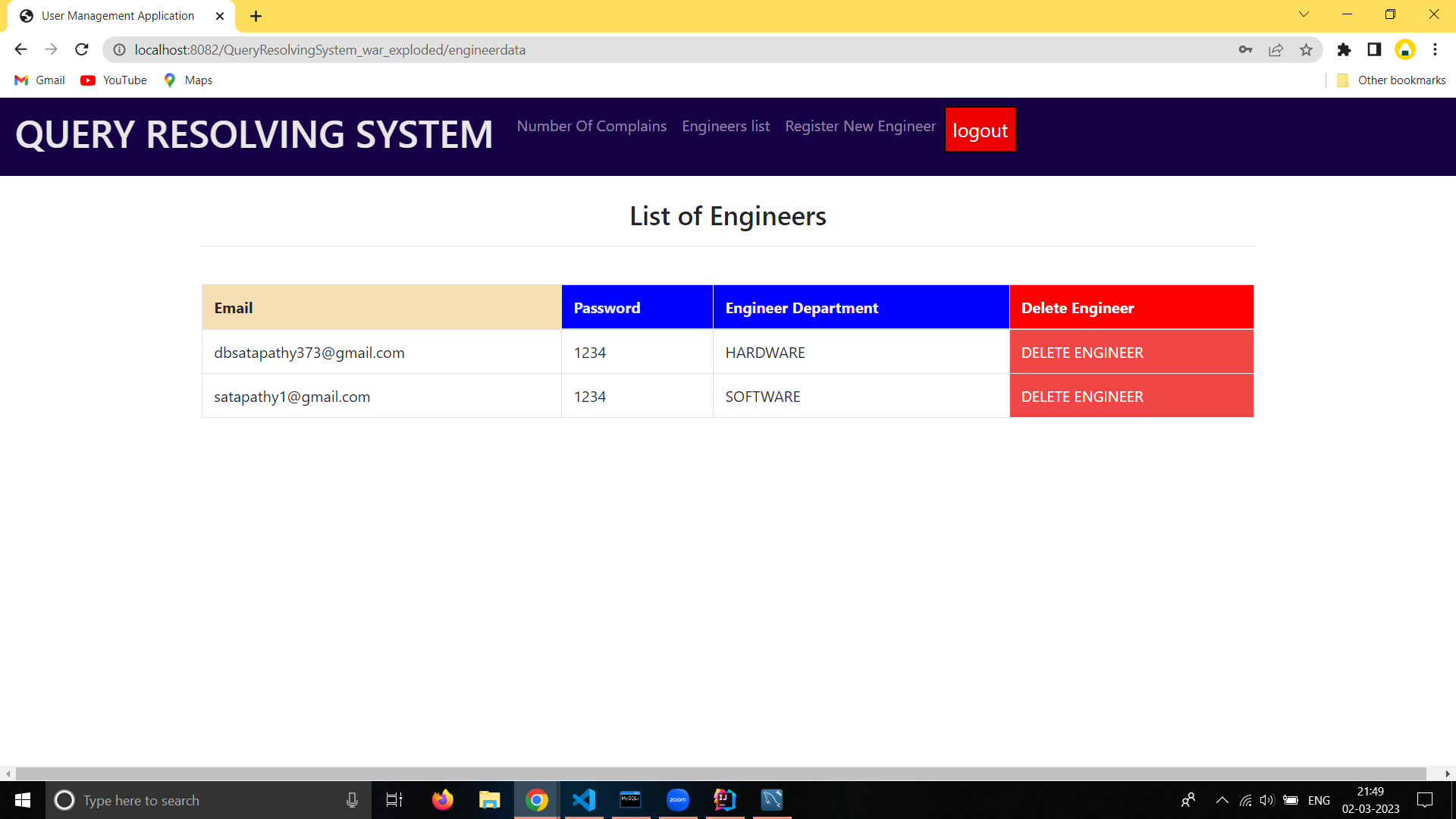Open Chrome three-dot menu
This screenshot has width=1456, height=819.
tap(1435, 50)
